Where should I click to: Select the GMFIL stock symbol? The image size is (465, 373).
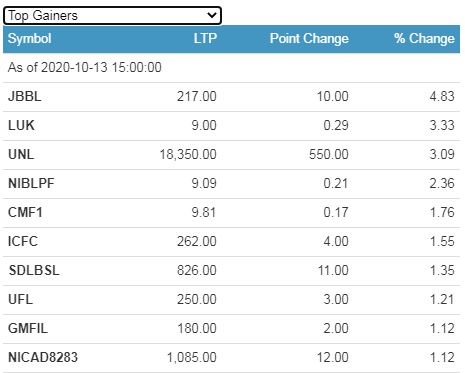pos(28,328)
